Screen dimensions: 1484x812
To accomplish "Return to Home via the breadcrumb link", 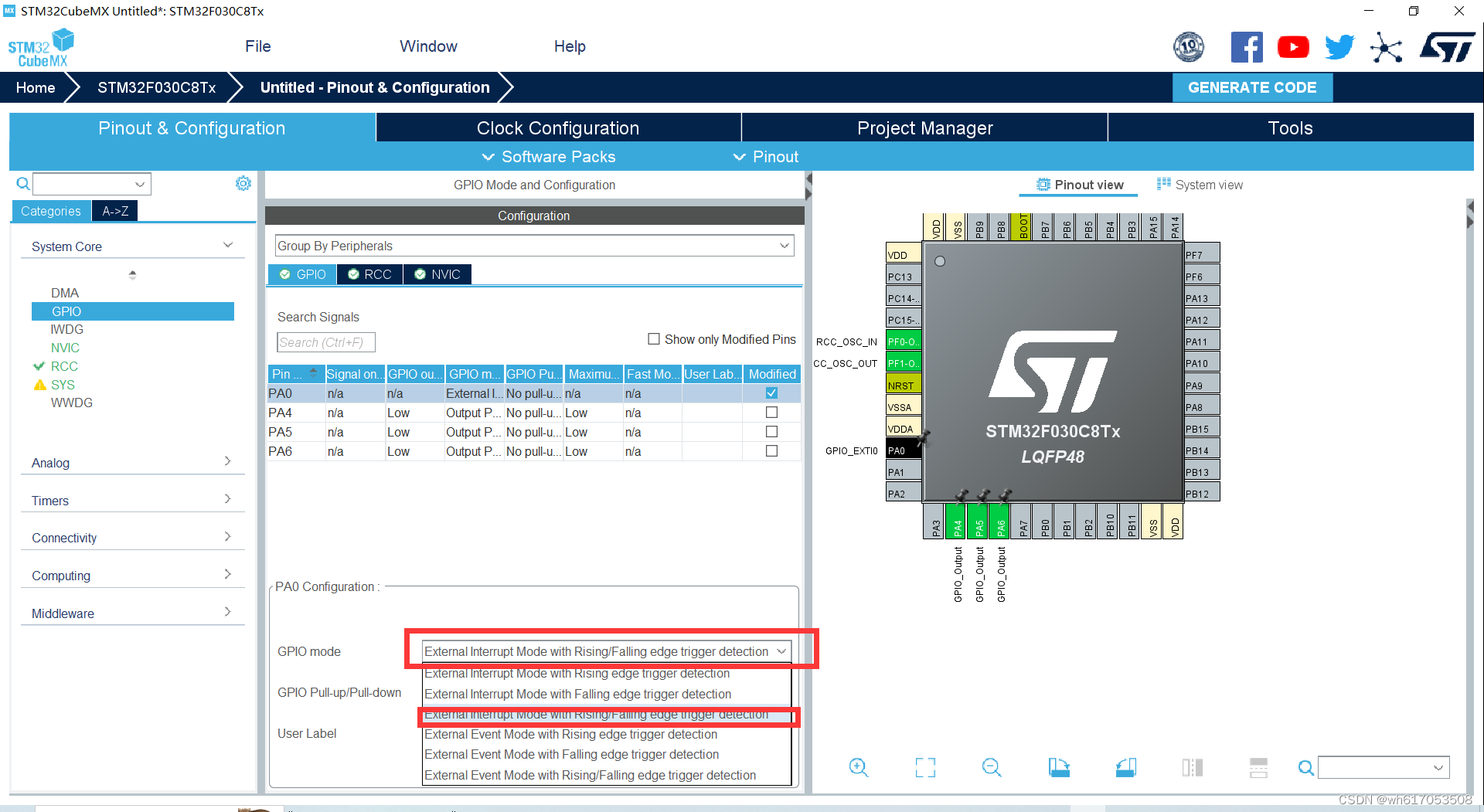I will pyautogui.click(x=35, y=87).
